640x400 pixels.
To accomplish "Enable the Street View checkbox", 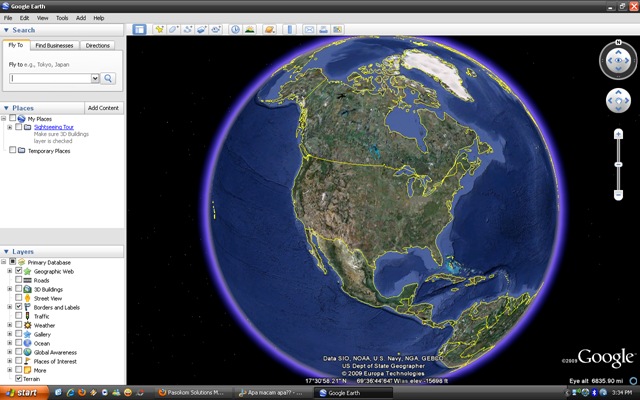I will pos(19,298).
